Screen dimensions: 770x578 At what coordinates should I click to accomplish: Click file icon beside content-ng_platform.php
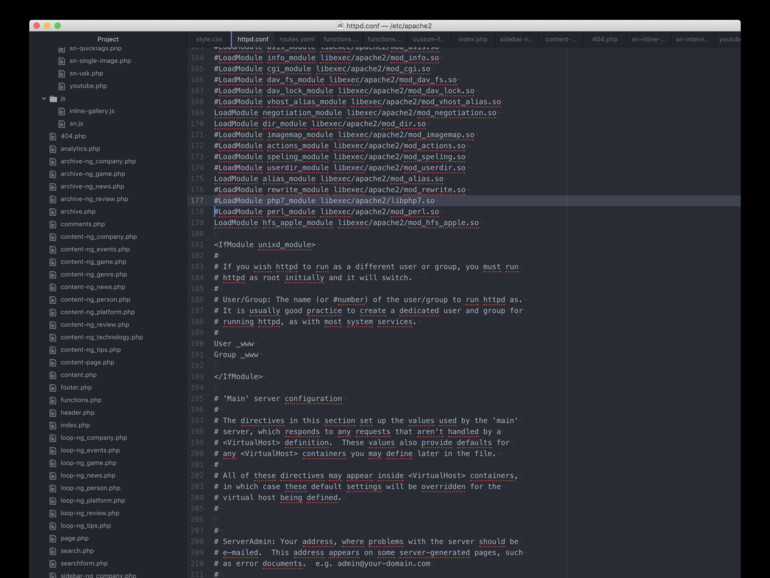pos(53,312)
